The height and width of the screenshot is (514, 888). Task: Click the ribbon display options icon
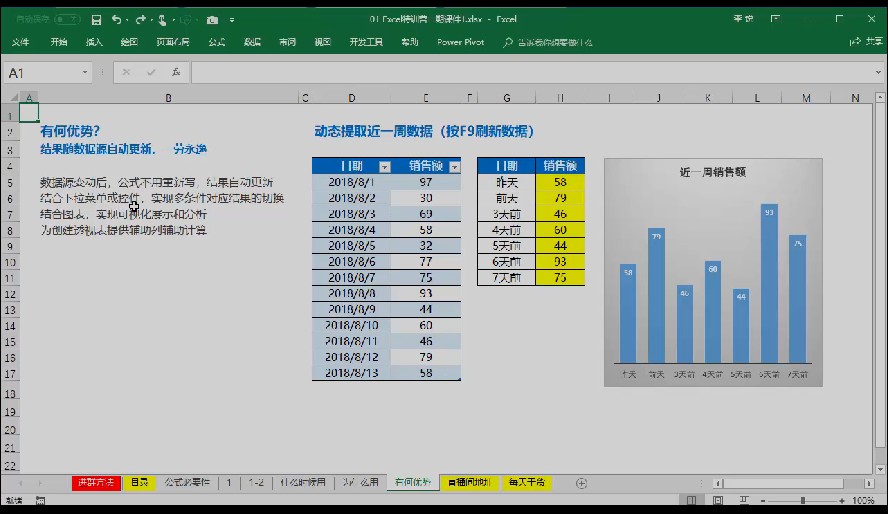775,19
